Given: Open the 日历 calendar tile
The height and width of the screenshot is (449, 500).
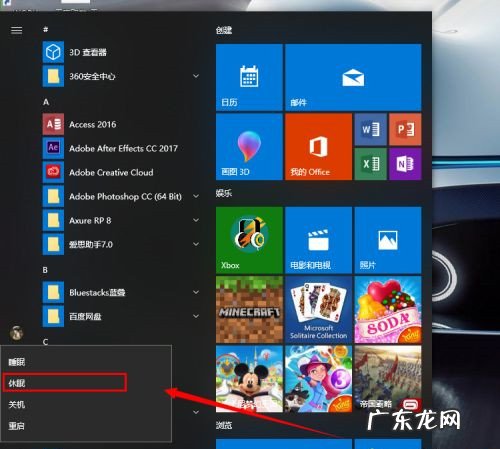Looking at the screenshot, I should click(x=249, y=77).
